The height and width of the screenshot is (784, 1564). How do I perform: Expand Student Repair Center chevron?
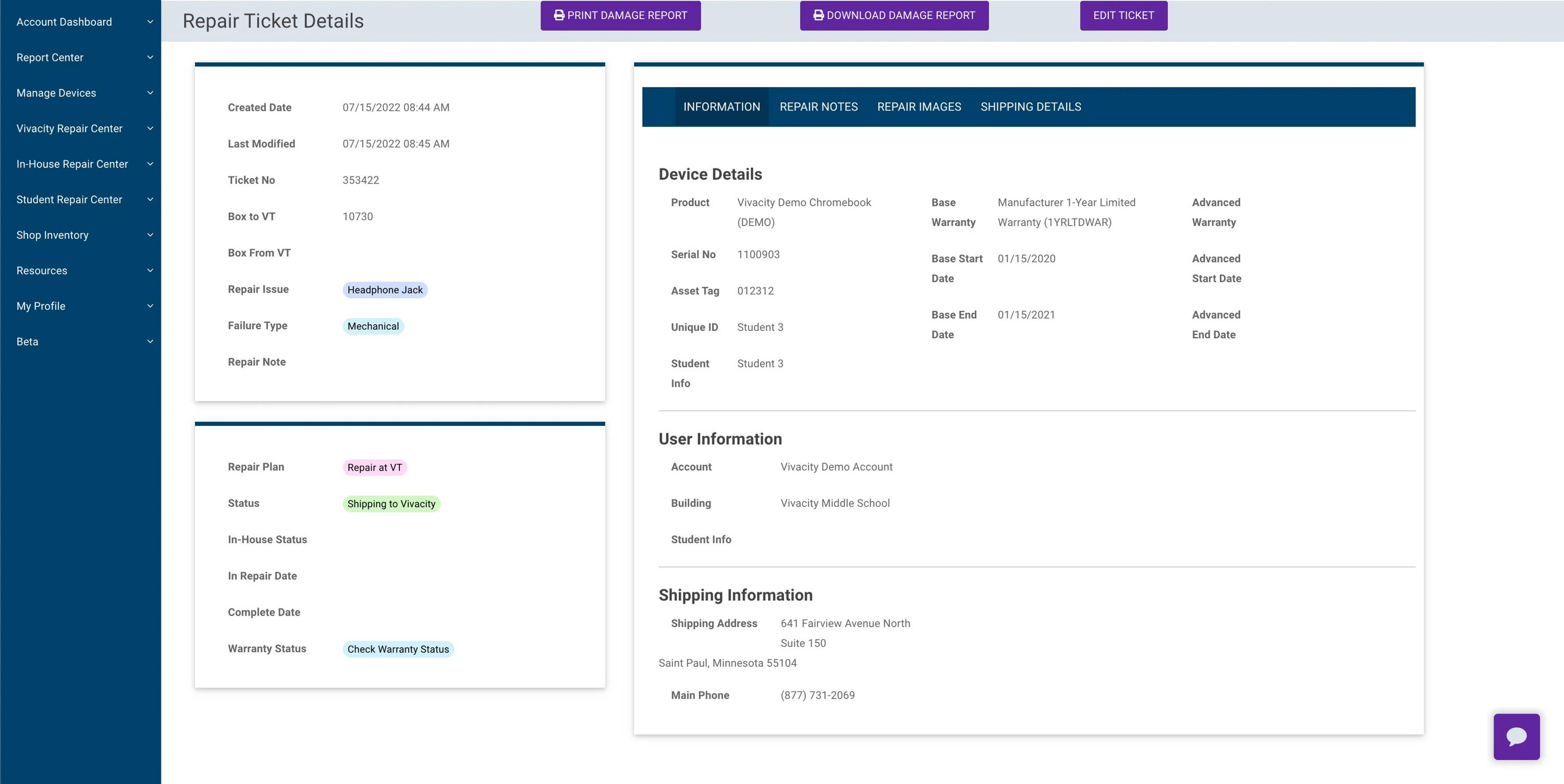pos(150,199)
